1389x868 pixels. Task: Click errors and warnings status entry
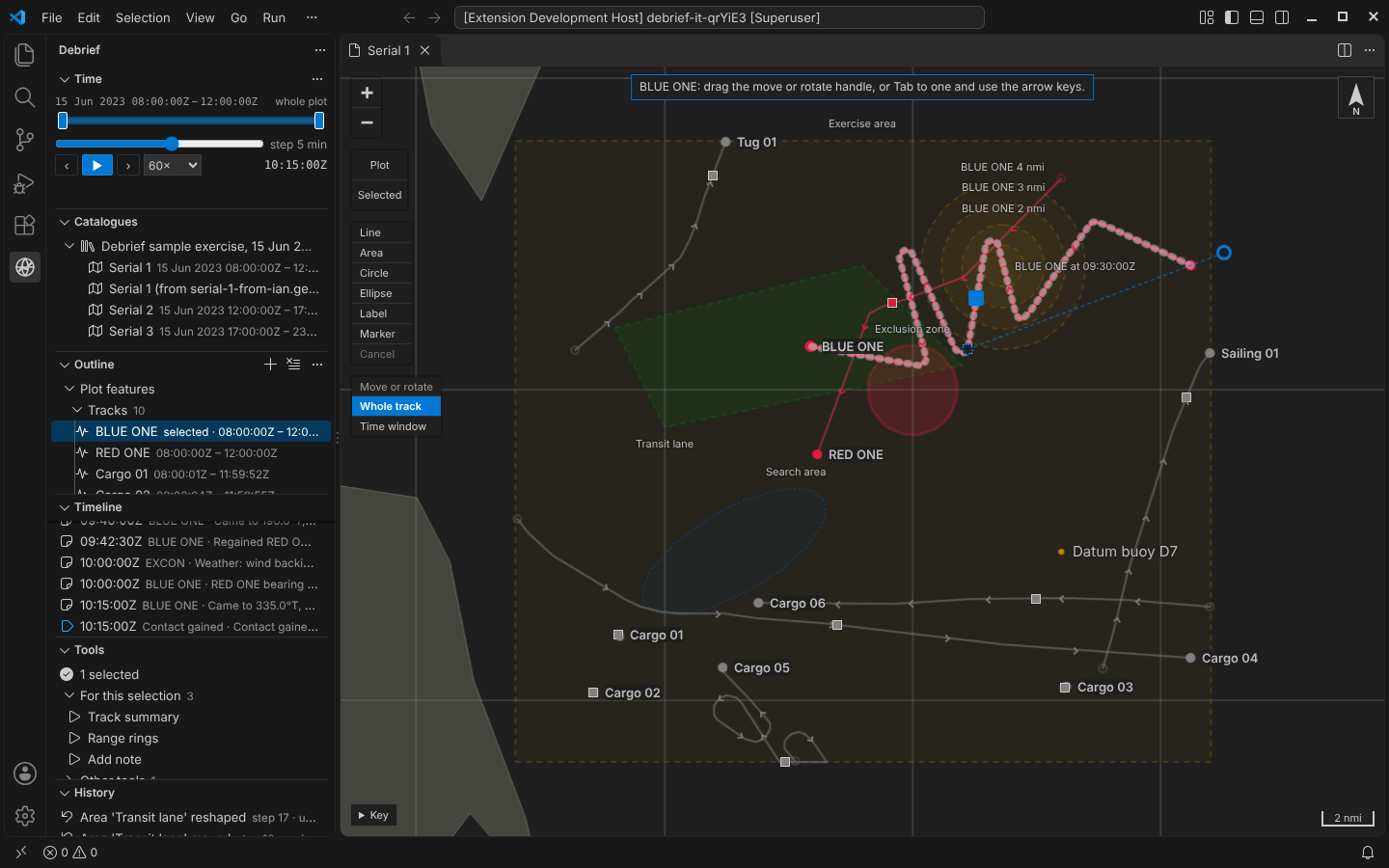(x=70, y=853)
